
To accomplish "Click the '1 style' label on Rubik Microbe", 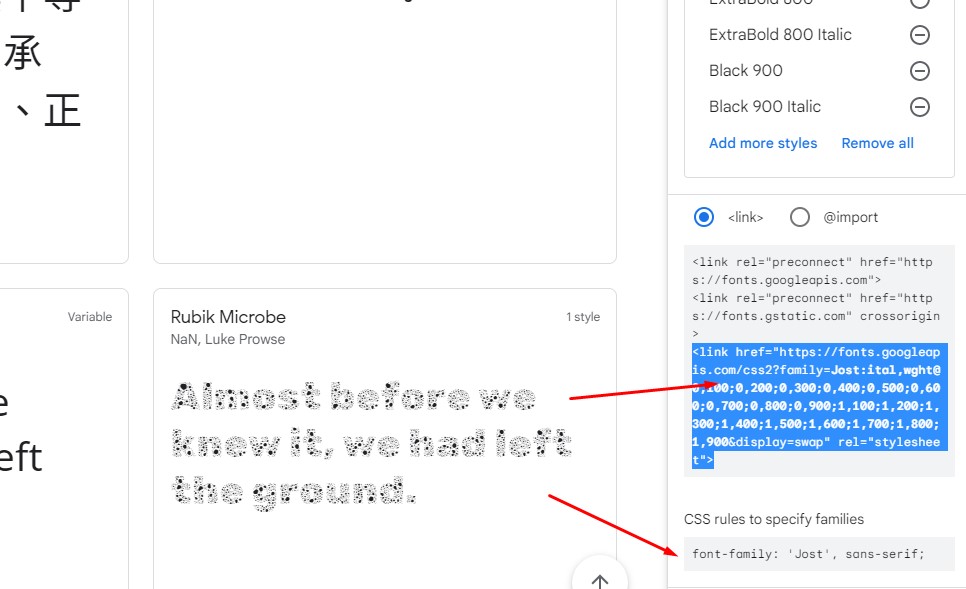I will 583,317.
